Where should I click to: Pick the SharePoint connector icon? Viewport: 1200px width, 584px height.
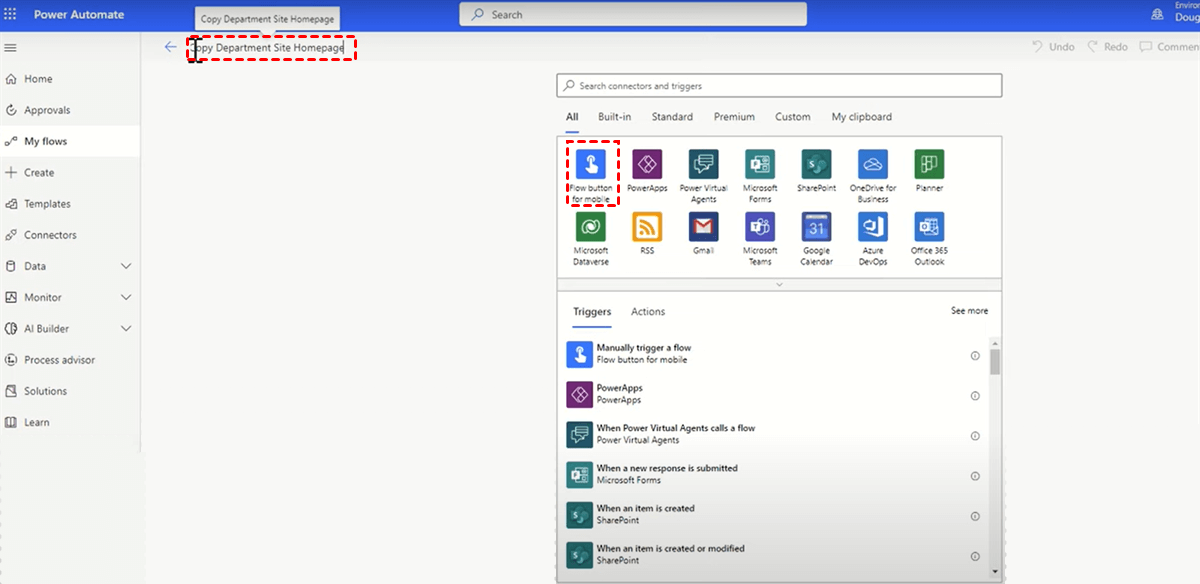(x=816, y=165)
